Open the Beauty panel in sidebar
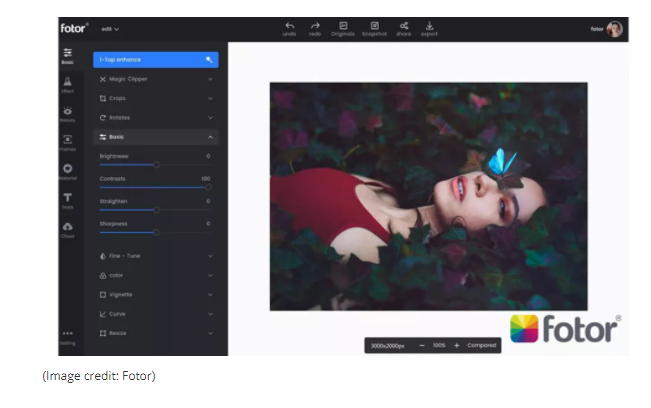 (x=68, y=111)
